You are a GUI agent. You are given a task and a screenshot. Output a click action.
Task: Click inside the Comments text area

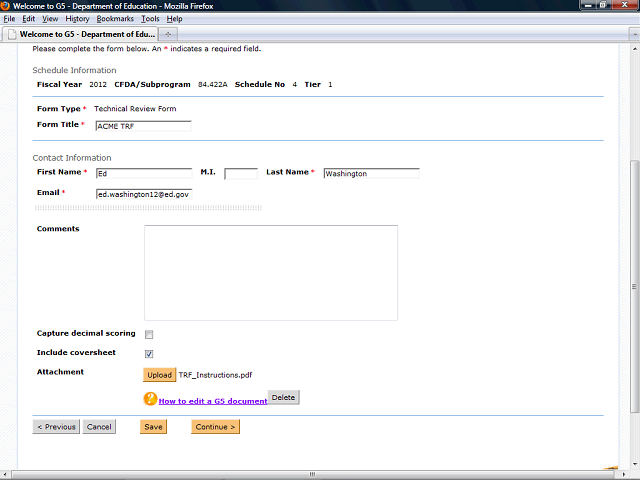[x=271, y=273]
